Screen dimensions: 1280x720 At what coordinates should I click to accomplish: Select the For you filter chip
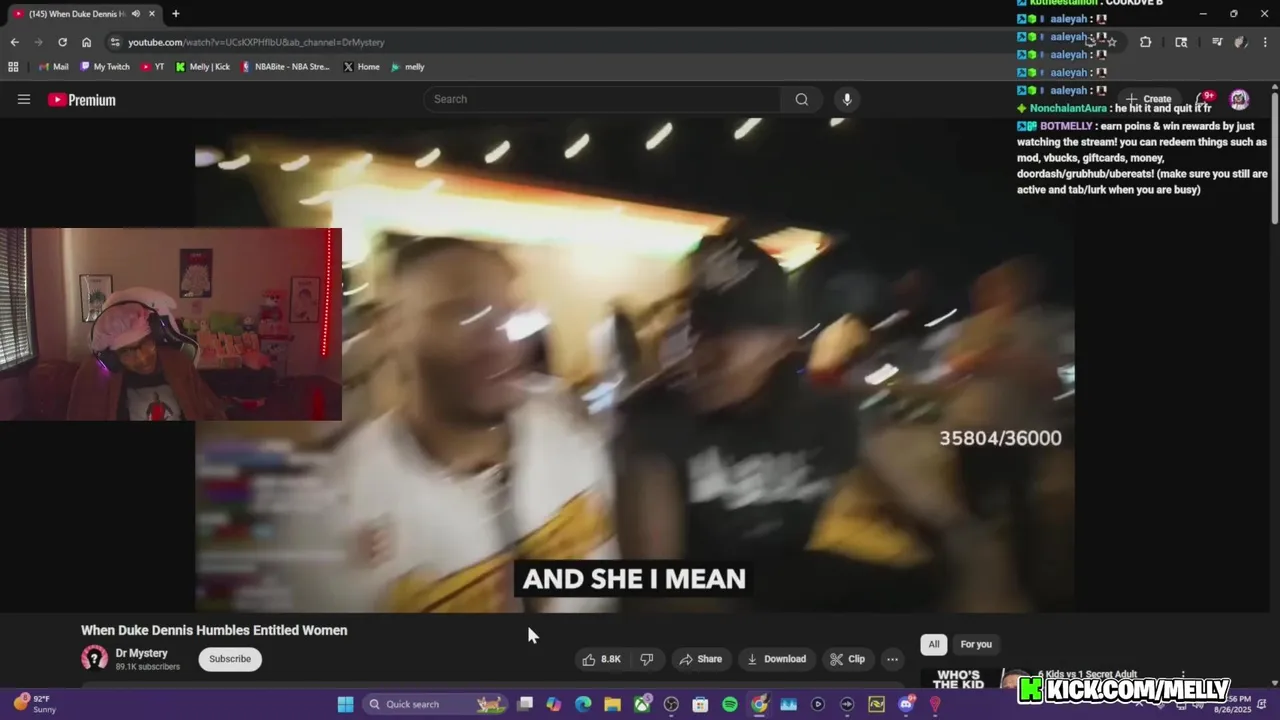point(976,644)
